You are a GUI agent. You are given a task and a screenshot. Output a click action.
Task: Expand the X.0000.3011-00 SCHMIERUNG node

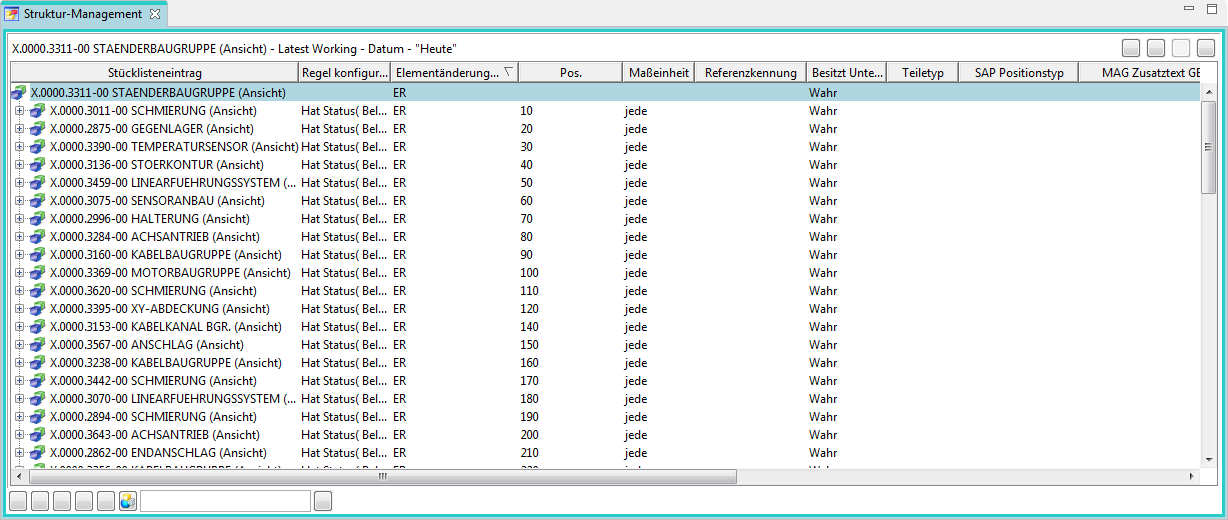[x=19, y=111]
